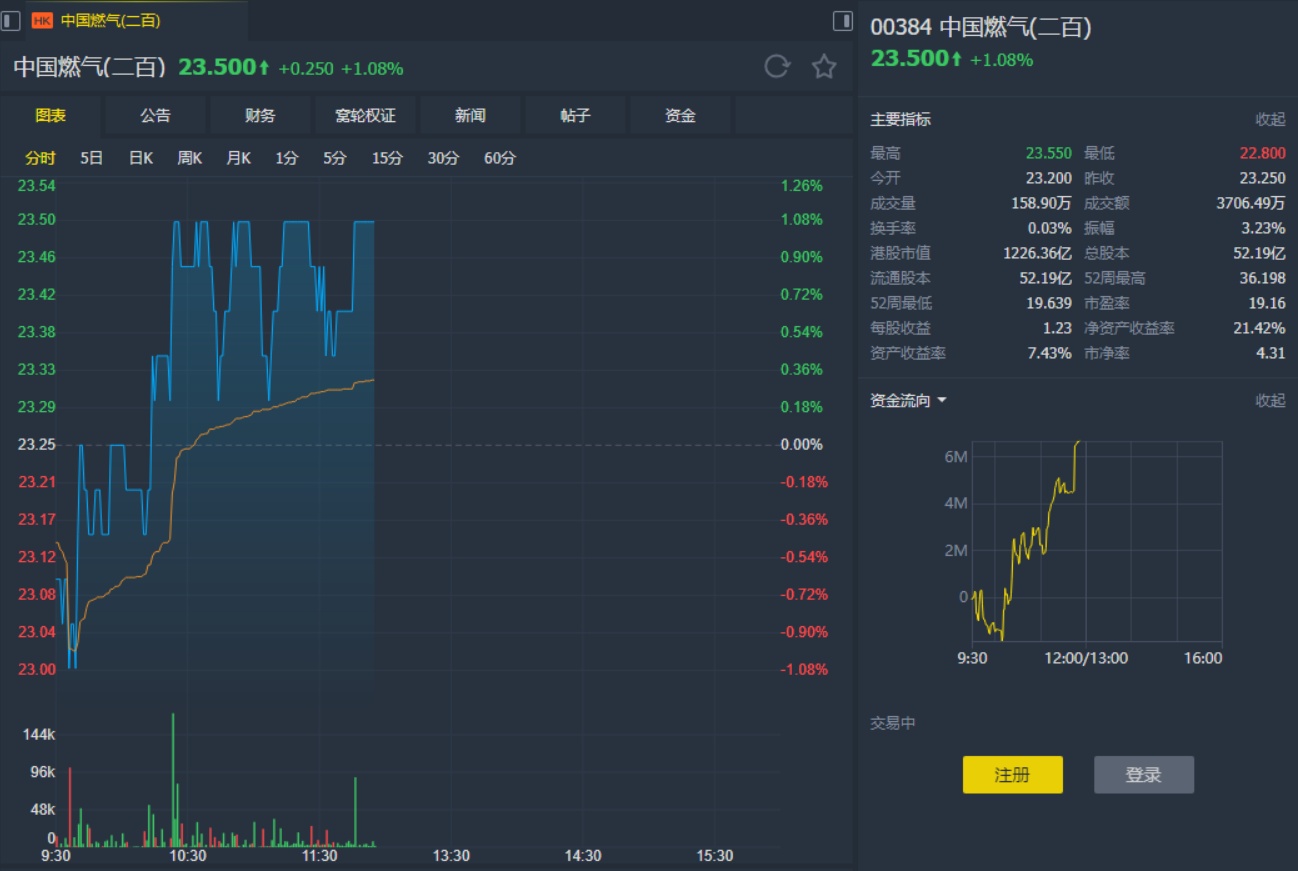Screen dimensions: 1298x871
Task: Click the 144k volume axis label
Action: click(x=39, y=735)
